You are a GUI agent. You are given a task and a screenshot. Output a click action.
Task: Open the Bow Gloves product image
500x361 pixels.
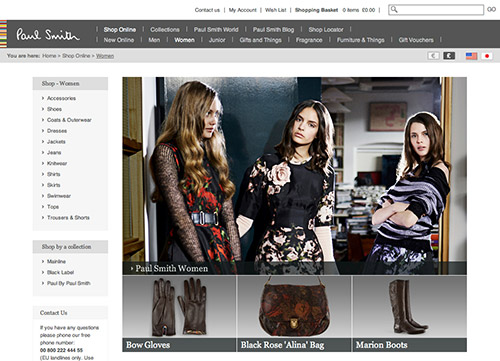point(179,307)
